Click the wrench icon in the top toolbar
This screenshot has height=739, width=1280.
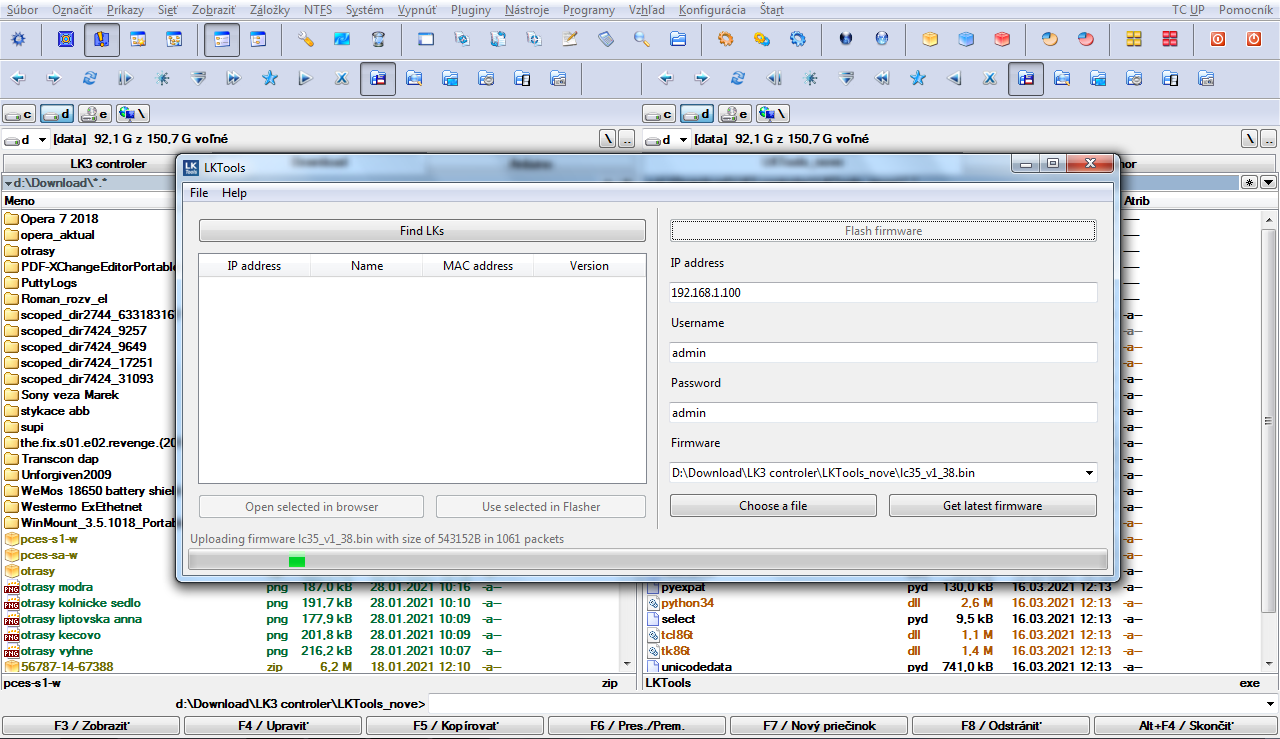[x=306, y=40]
